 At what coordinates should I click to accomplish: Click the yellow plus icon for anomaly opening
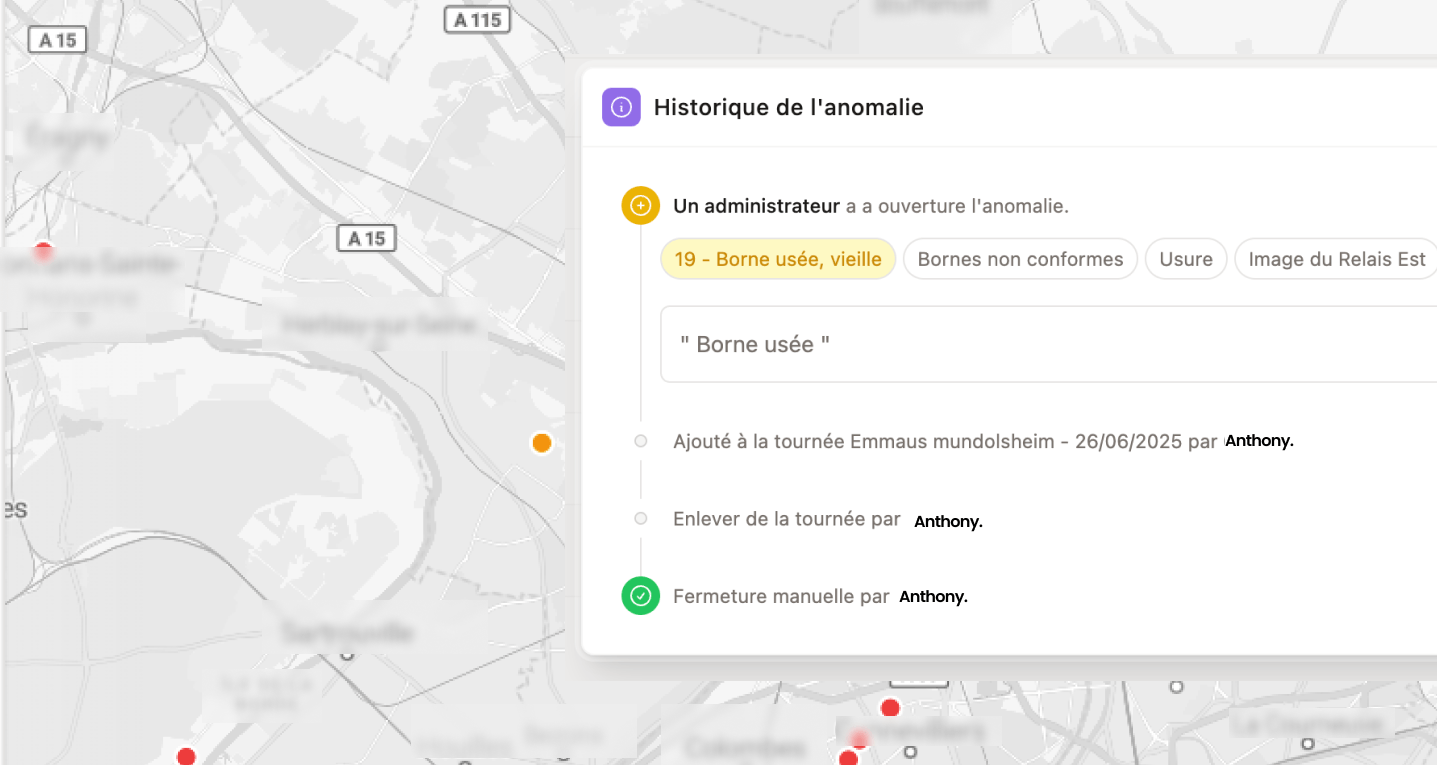tap(640, 206)
